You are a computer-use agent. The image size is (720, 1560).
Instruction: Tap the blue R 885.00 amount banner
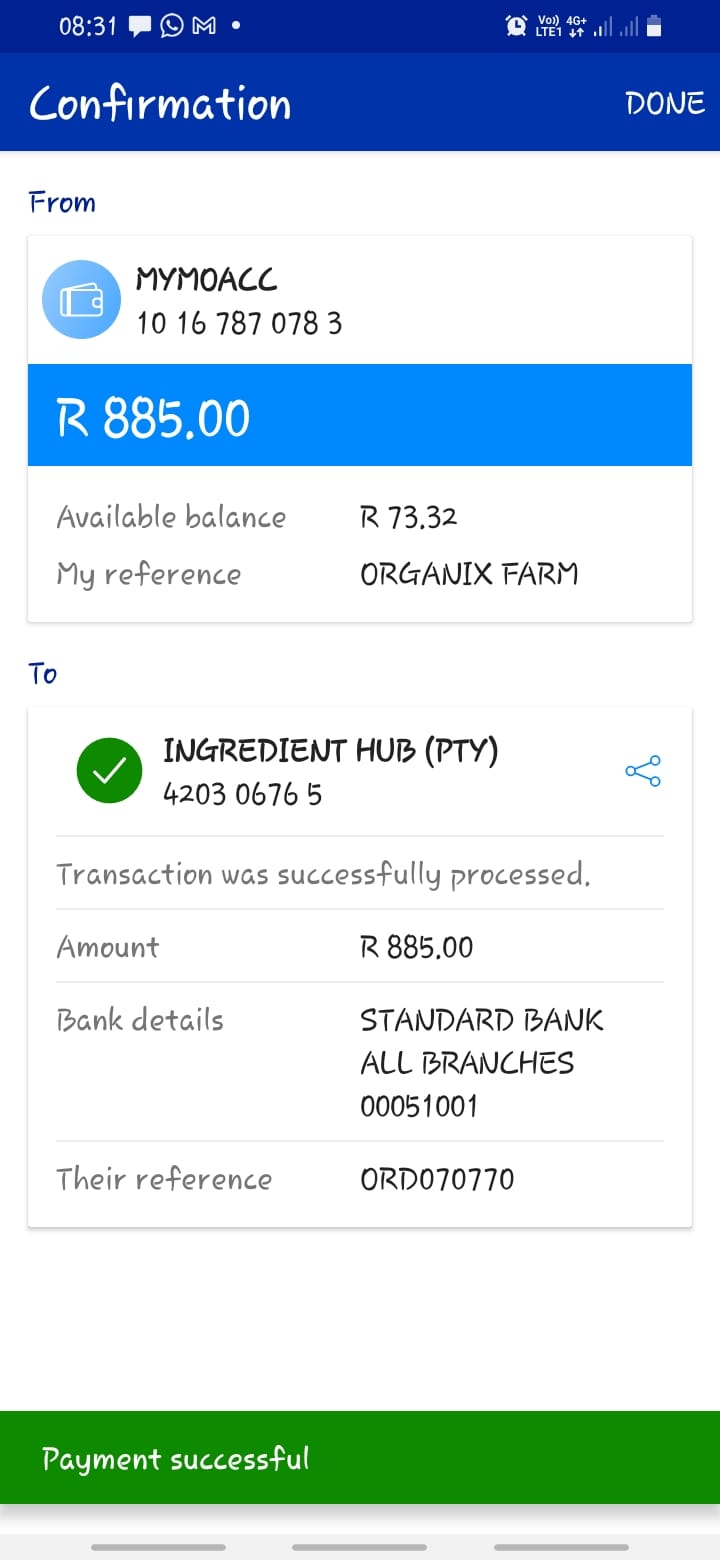360,415
